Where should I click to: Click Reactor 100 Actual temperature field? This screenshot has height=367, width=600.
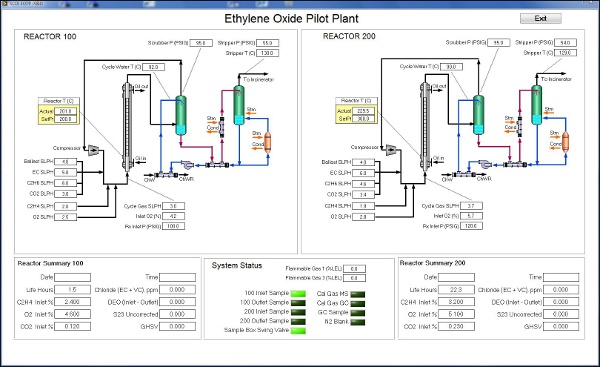tap(65, 111)
